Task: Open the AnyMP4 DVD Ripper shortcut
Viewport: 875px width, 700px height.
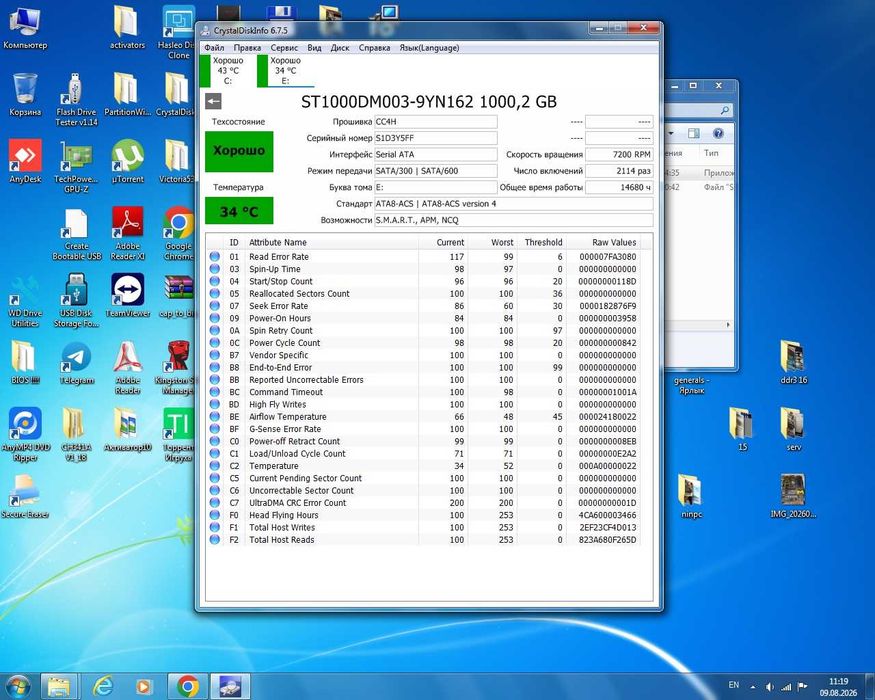Action: (x=25, y=434)
